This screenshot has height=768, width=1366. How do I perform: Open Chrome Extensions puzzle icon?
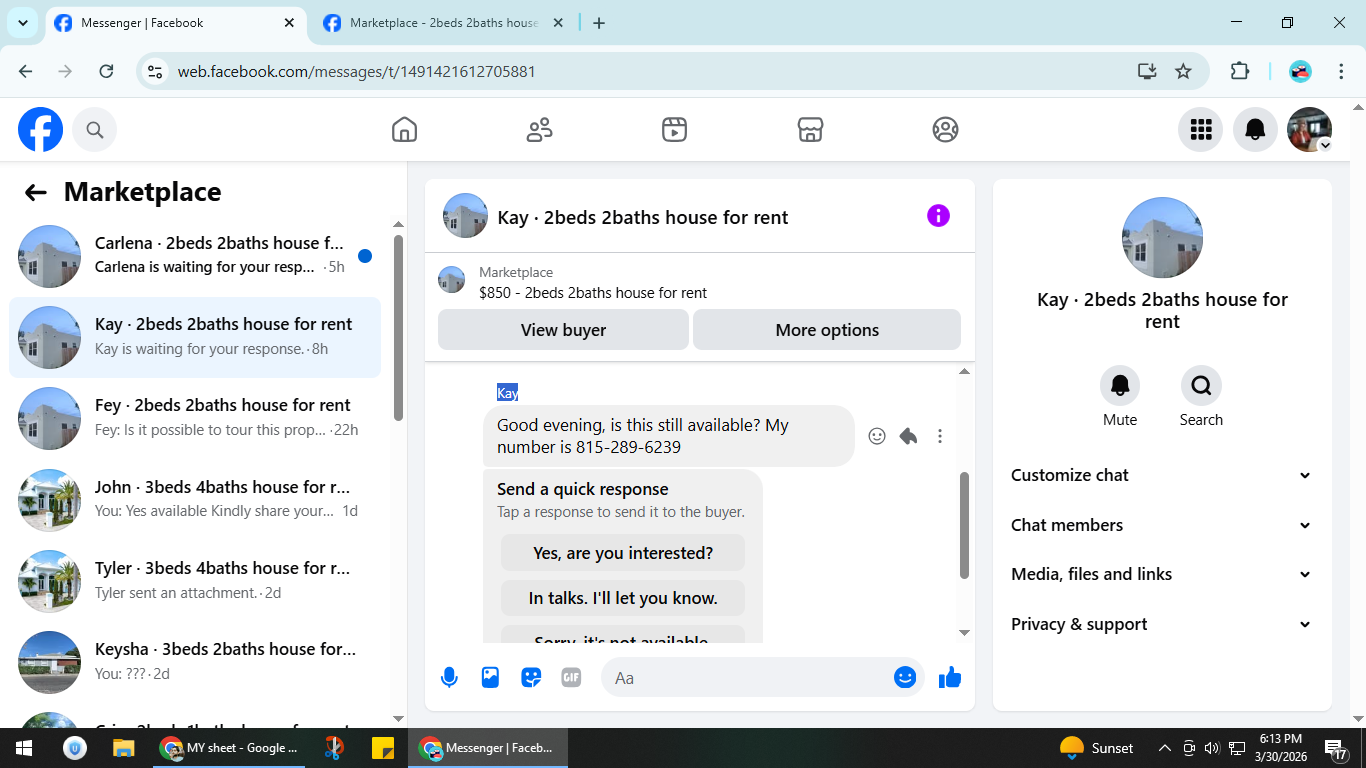tap(1240, 71)
